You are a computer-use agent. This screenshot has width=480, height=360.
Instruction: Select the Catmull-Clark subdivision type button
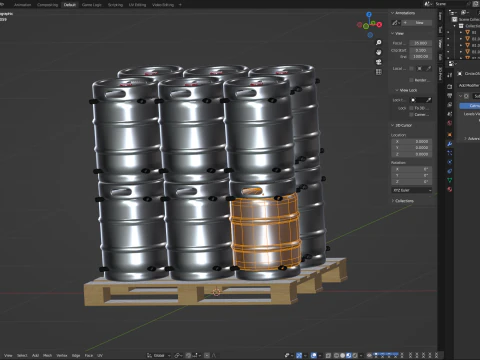click(x=470, y=106)
